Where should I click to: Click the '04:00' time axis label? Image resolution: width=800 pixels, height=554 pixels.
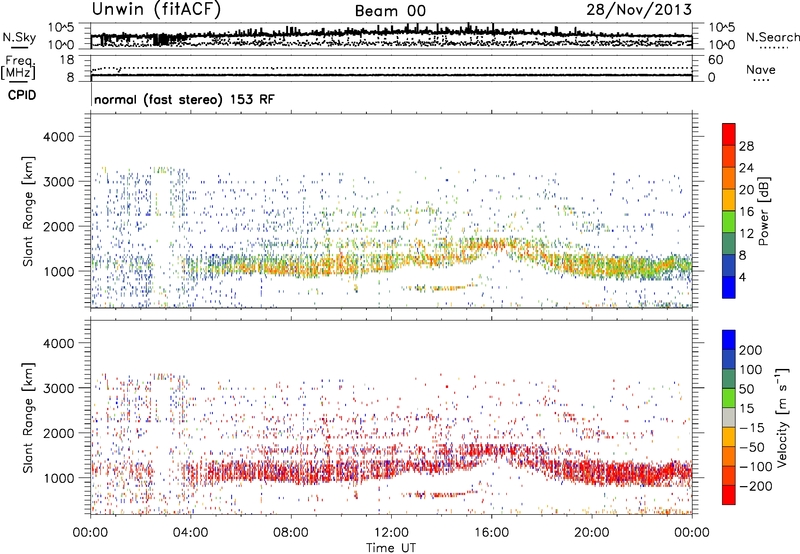click(x=190, y=533)
